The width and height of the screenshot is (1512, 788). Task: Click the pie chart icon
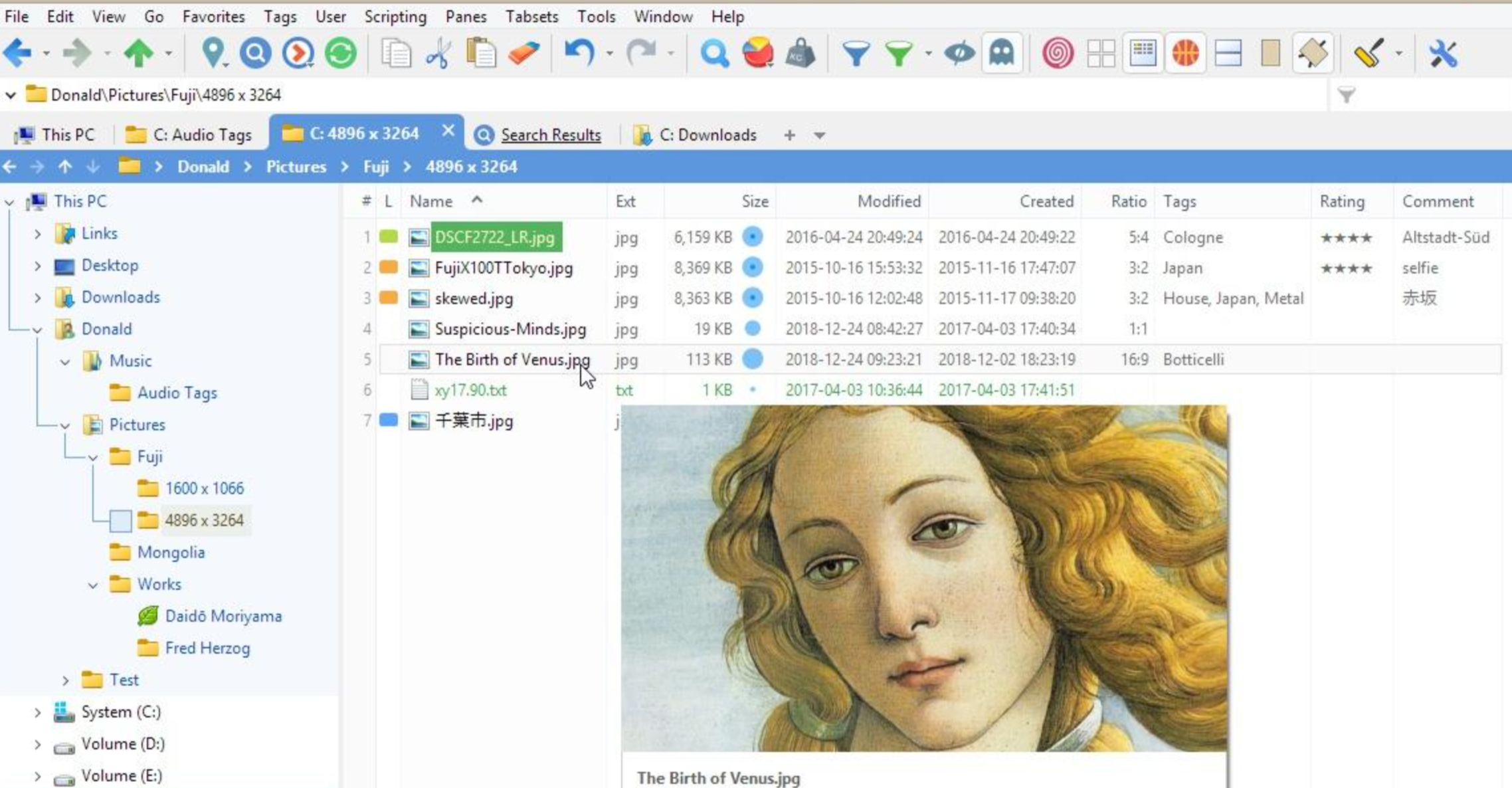pos(757,52)
